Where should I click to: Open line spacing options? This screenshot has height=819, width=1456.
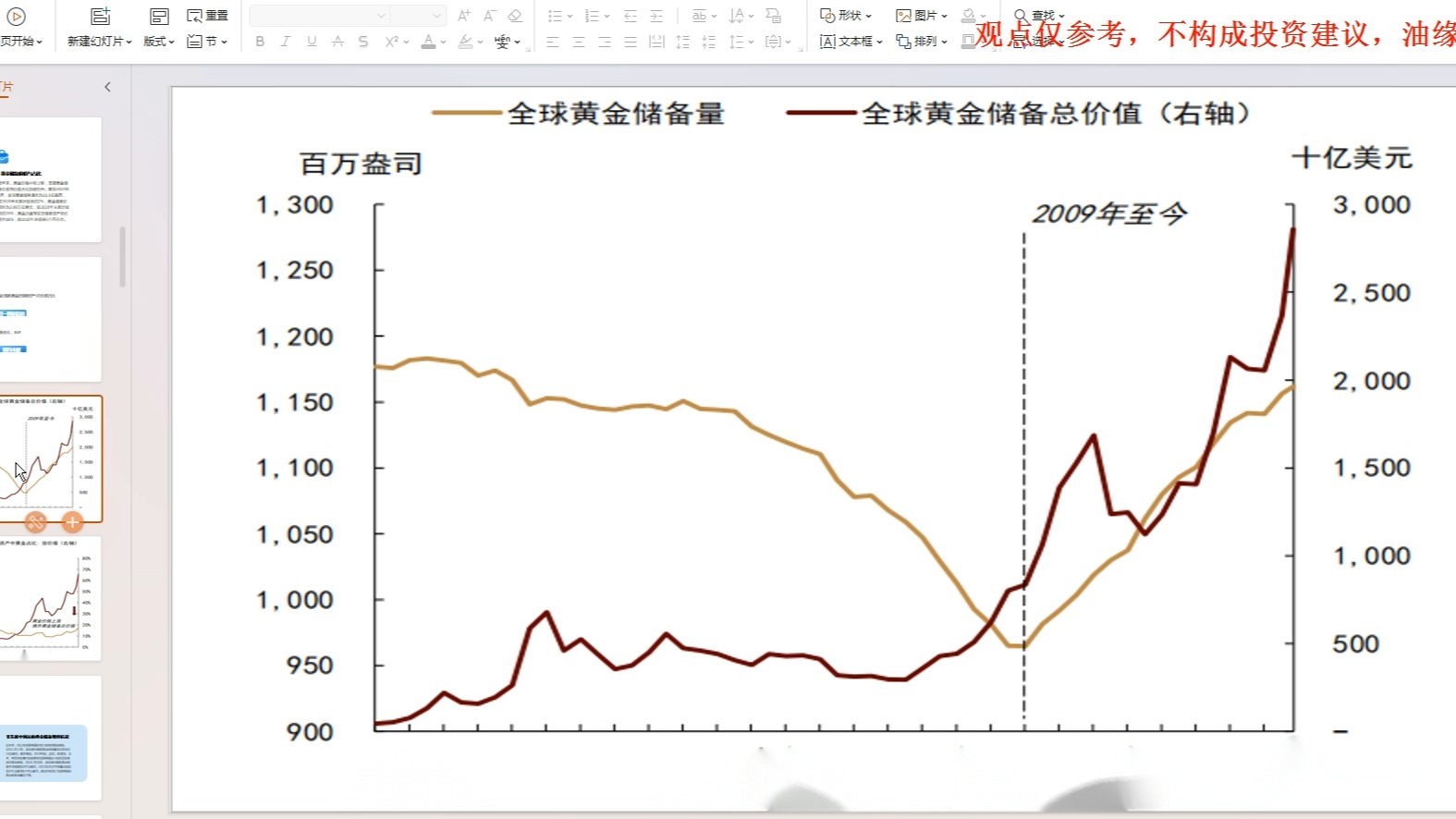click(x=740, y=42)
